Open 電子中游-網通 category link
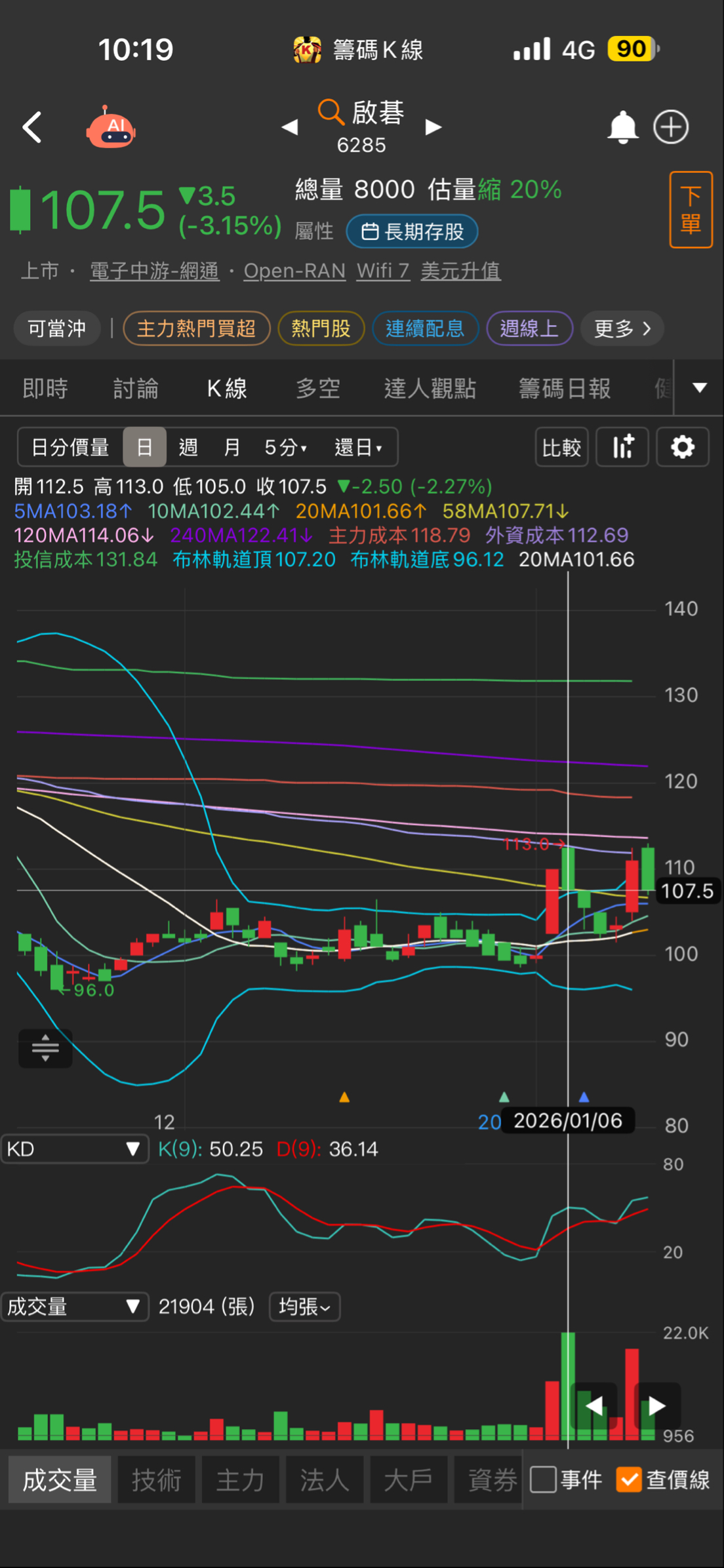Image resolution: width=724 pixels, height=1568 pixels. coord(154,271)
